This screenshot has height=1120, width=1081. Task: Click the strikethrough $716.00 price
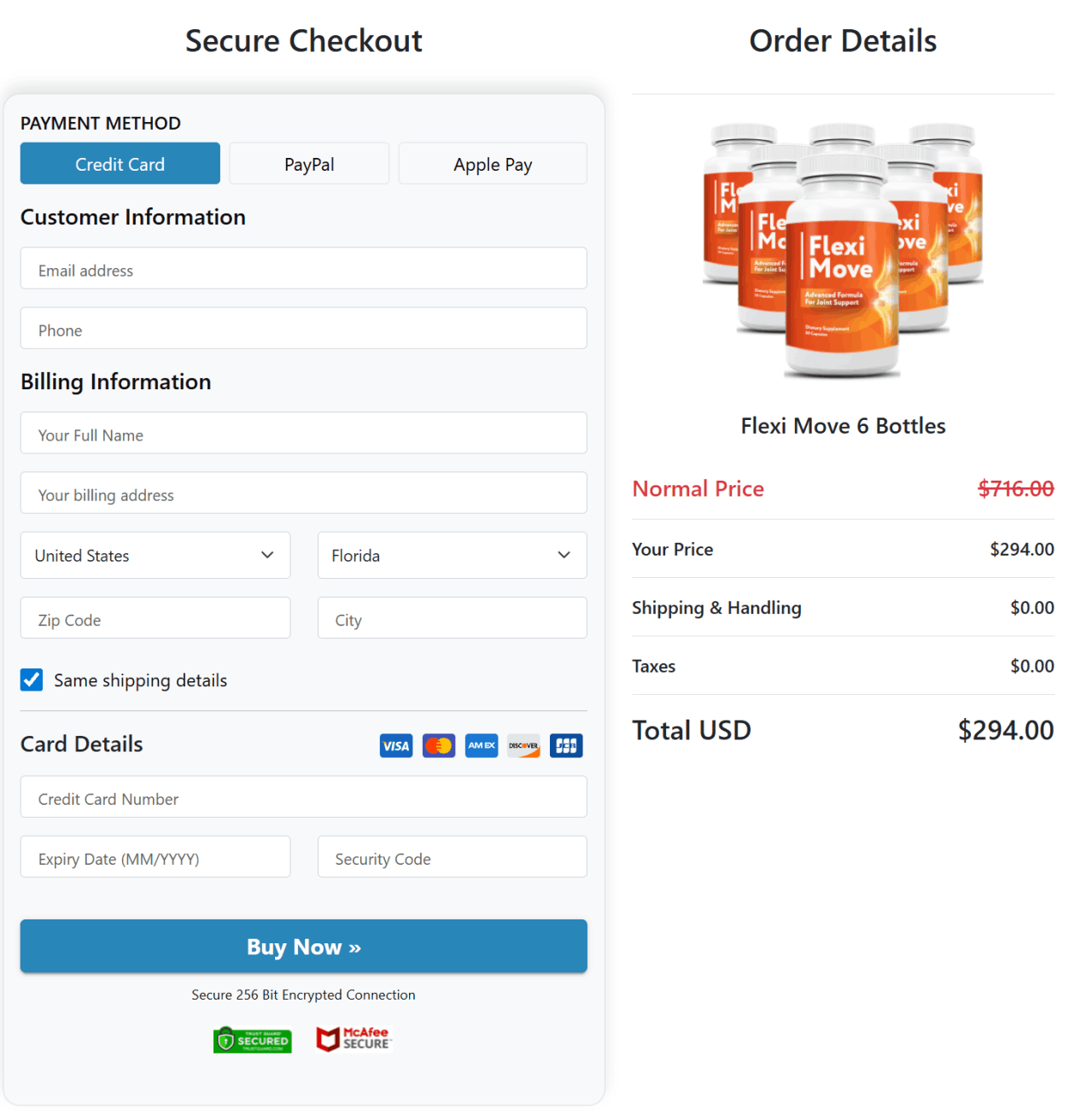click(1015, 488)
